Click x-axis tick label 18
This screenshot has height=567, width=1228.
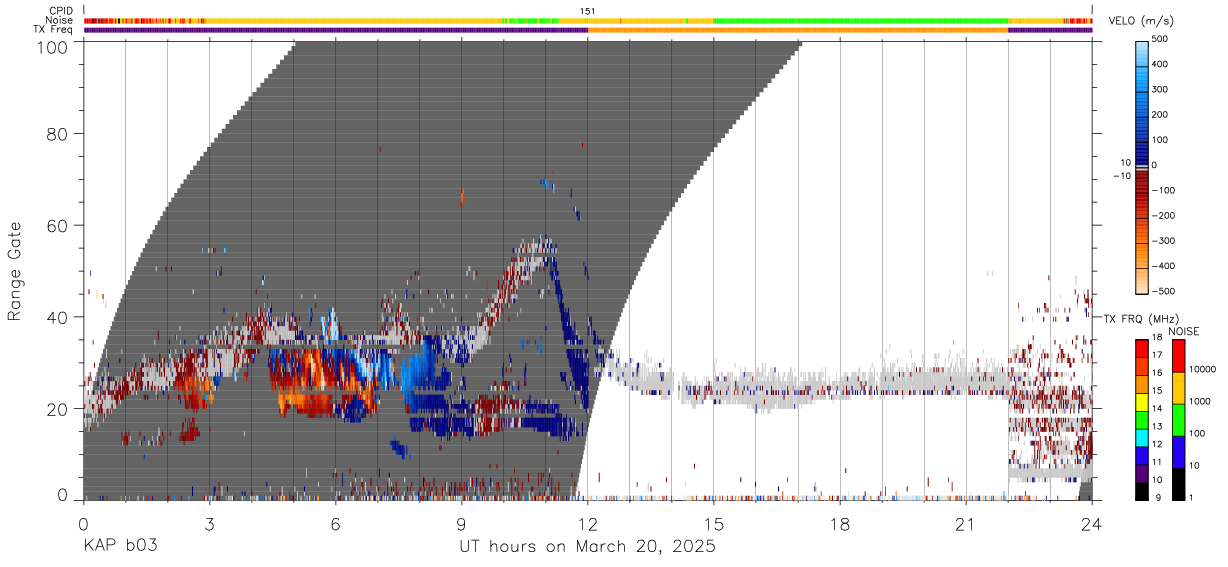(x=840, y=523)
